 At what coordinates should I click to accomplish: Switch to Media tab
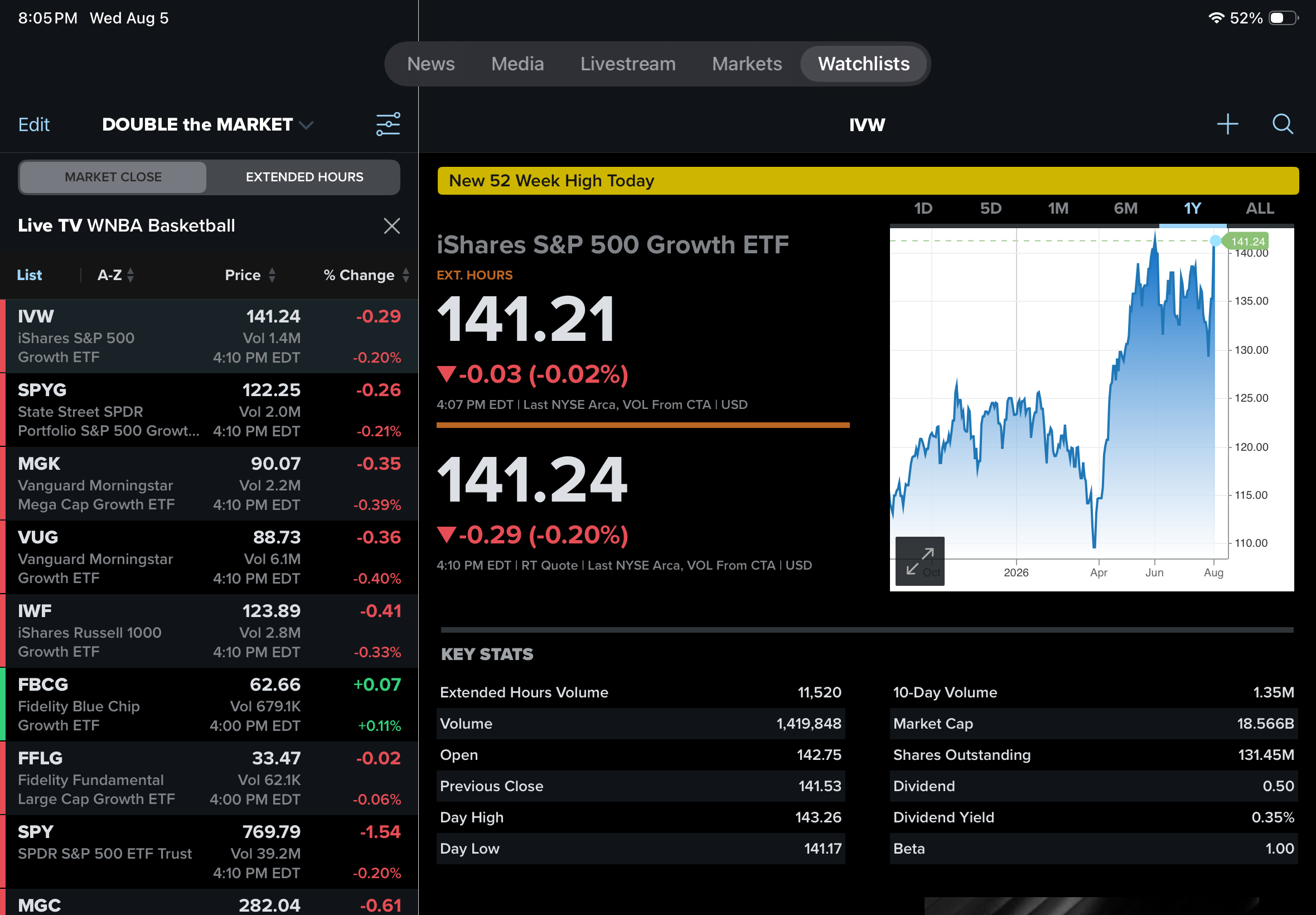click(x=517, y=64)
